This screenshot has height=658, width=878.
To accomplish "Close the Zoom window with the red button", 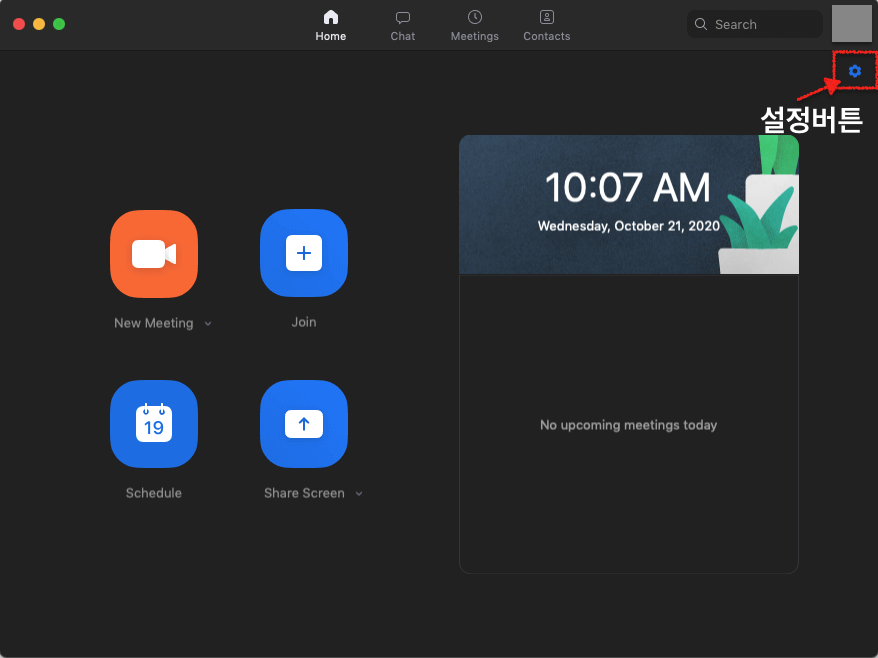I will coord(19,24).
